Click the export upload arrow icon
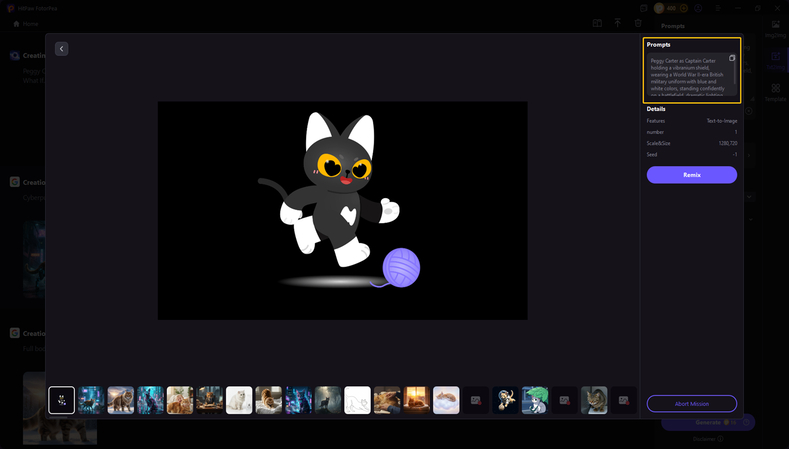The width and height of the screenshot is (789, 449). click(617, 23)
